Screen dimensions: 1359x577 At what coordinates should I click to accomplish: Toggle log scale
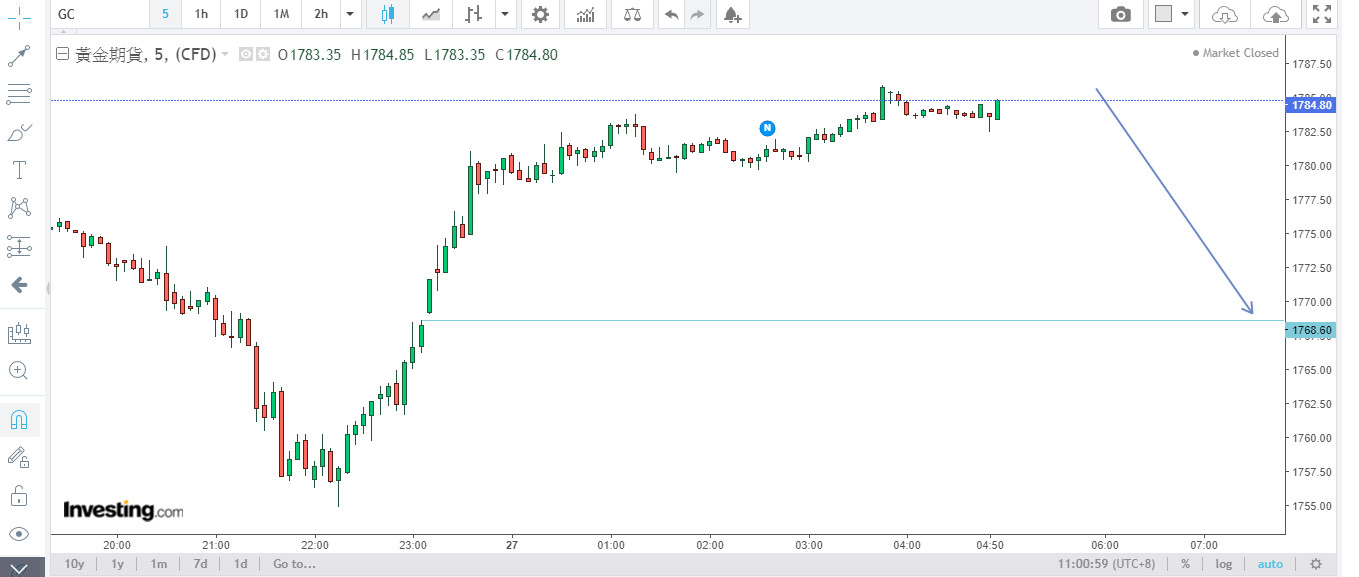1224,564
